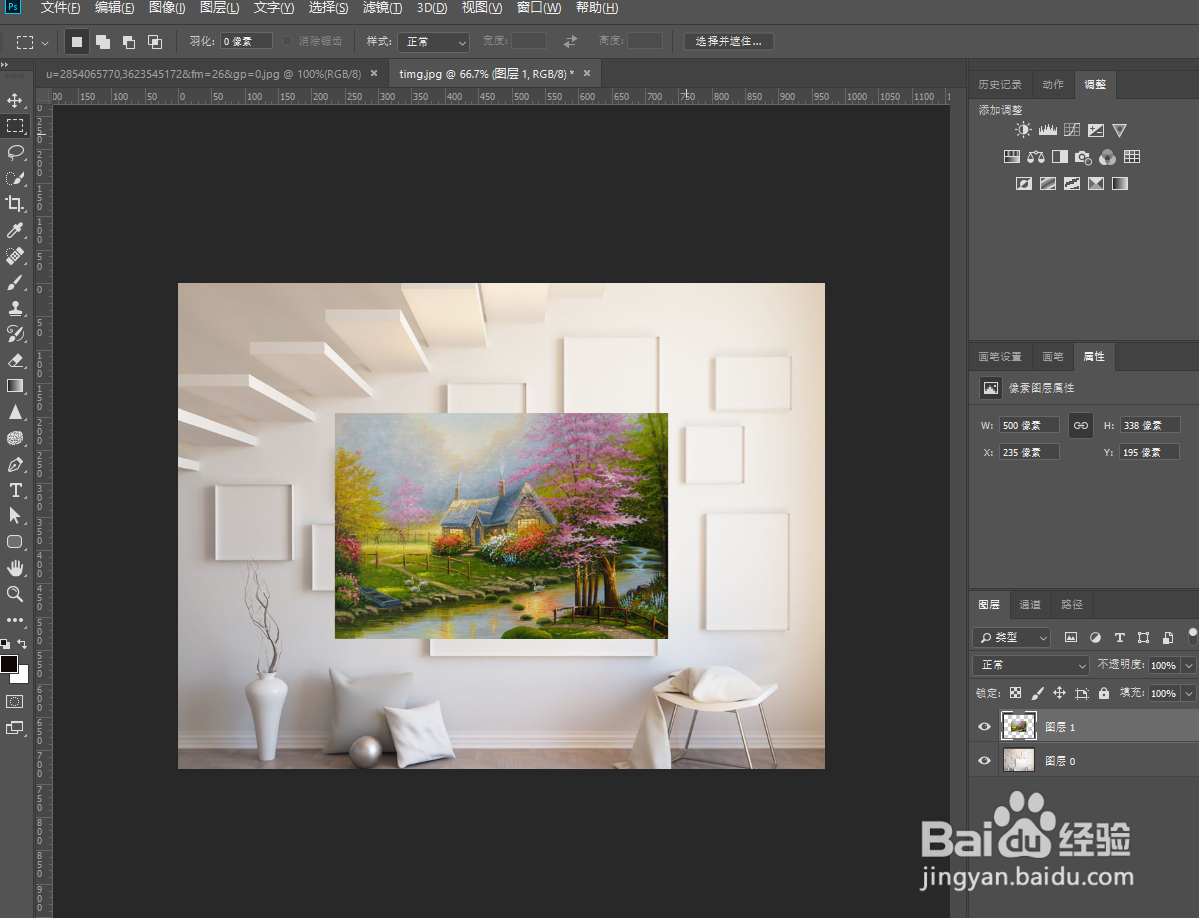
Task: Select the Zoom magnifier tool
Action: pyautogui.click(x=15, y=594)
